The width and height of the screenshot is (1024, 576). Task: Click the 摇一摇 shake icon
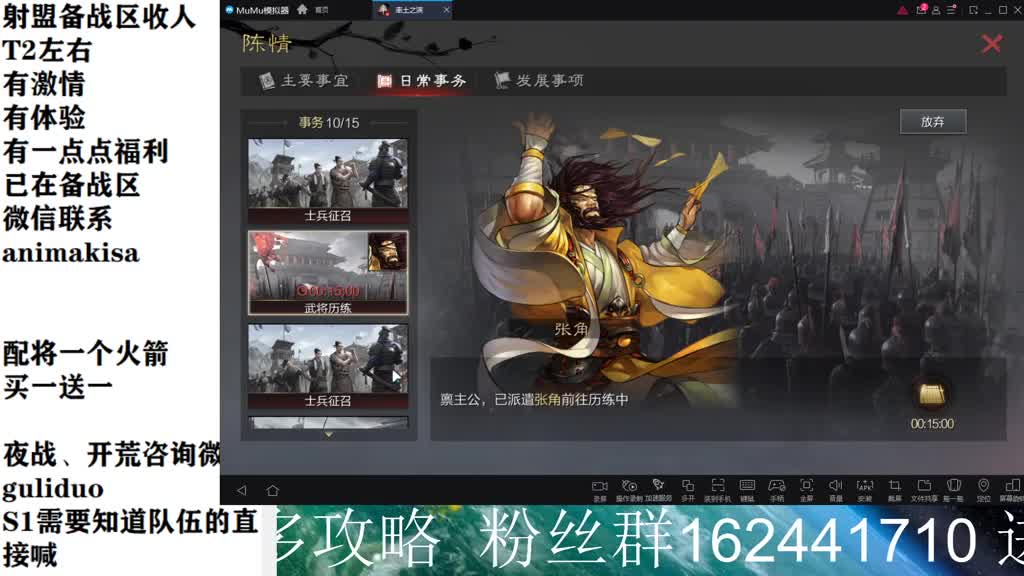pos(953,486)
